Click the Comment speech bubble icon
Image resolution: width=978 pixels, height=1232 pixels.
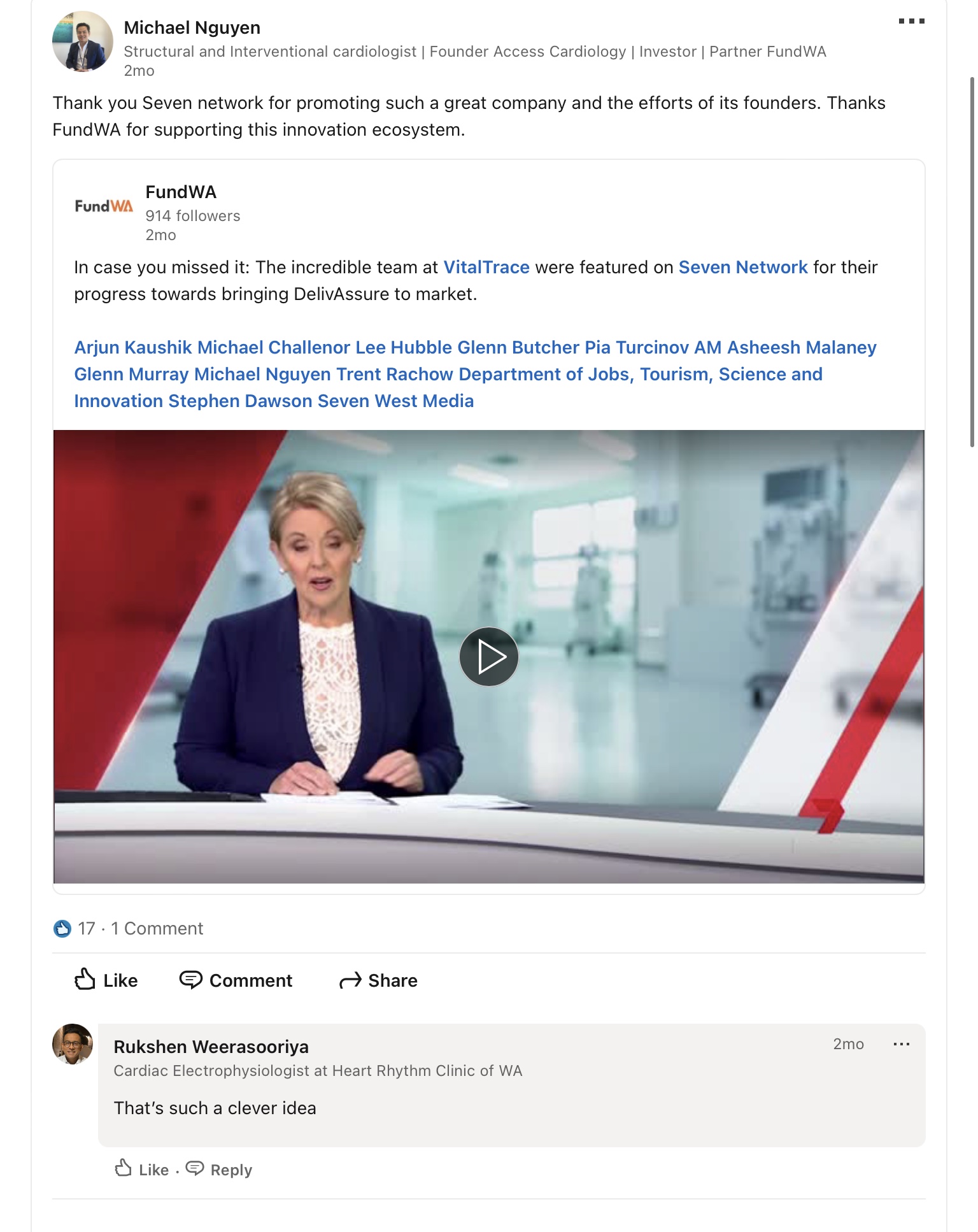(190, 980)
